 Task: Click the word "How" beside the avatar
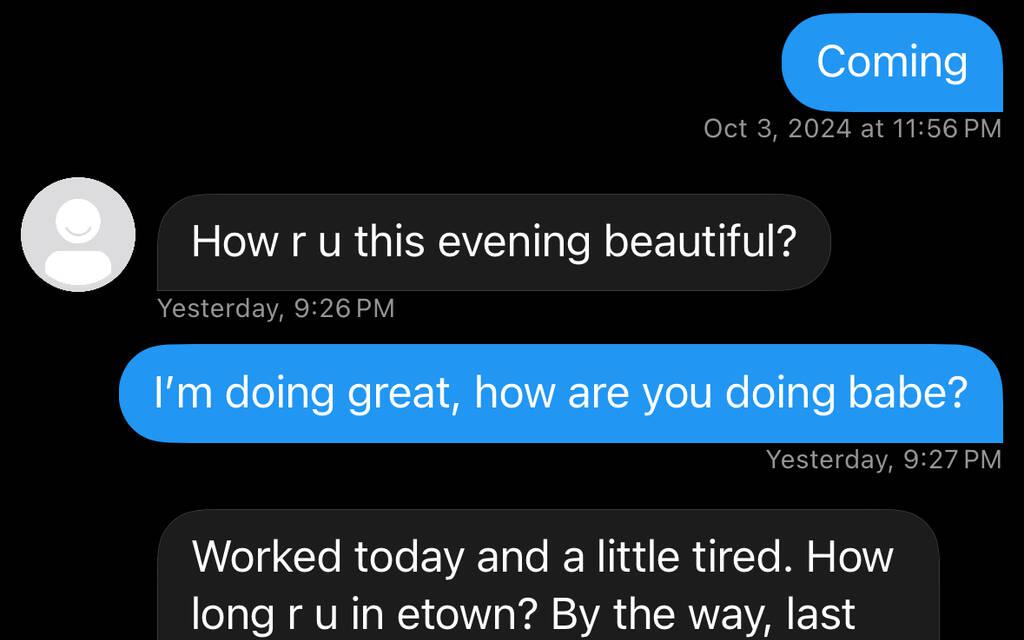(x=226, y=242)
